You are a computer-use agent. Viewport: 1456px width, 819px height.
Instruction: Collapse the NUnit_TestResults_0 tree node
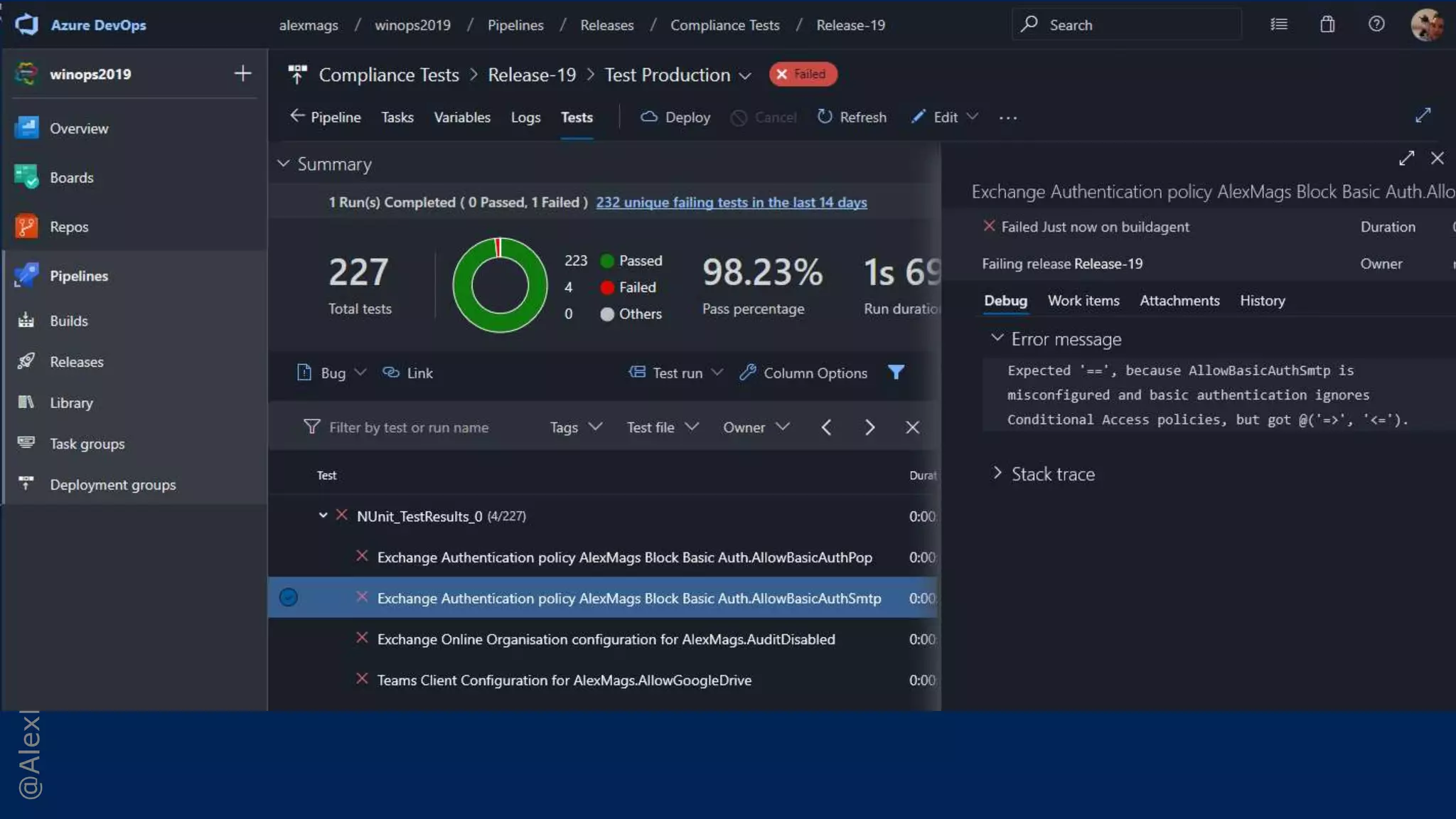[x=323, y=515]
